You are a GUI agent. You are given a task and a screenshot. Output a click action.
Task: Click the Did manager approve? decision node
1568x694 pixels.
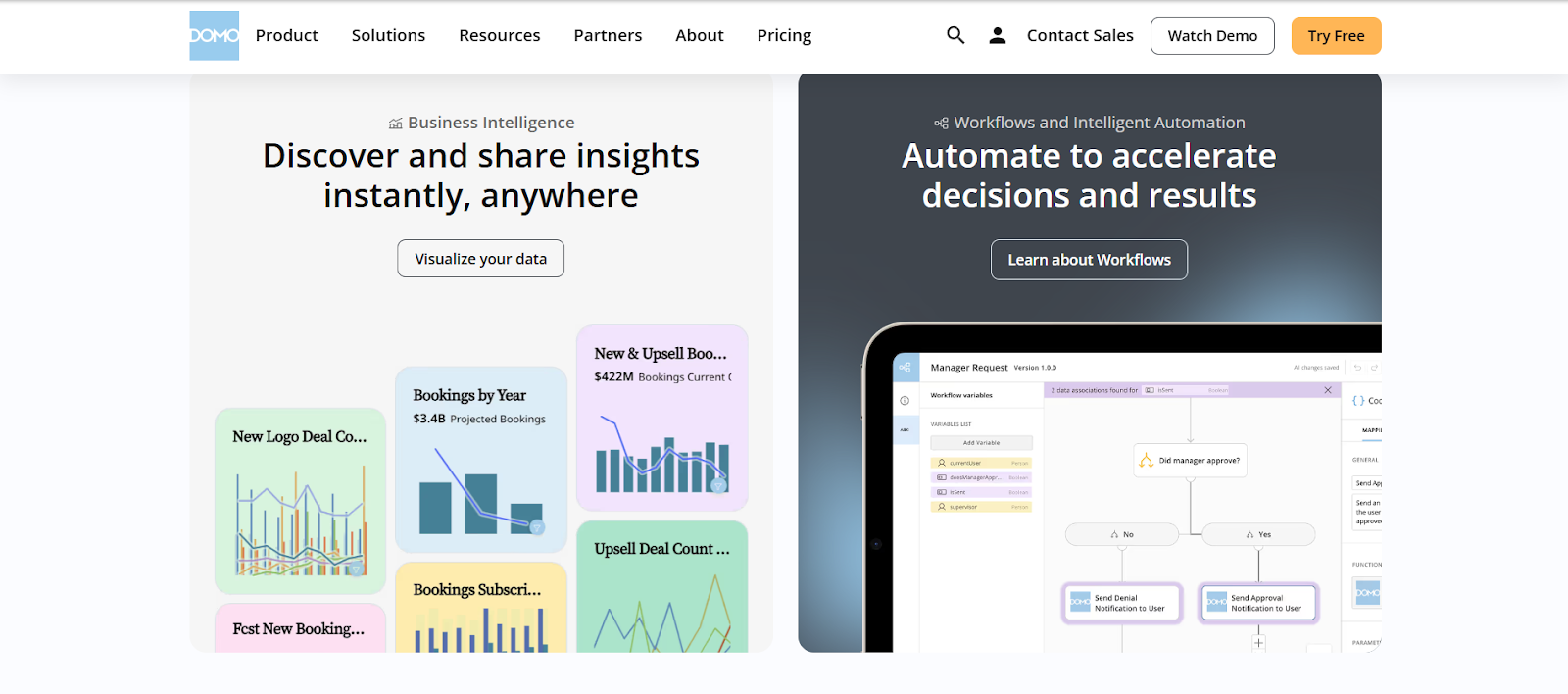1190,461
